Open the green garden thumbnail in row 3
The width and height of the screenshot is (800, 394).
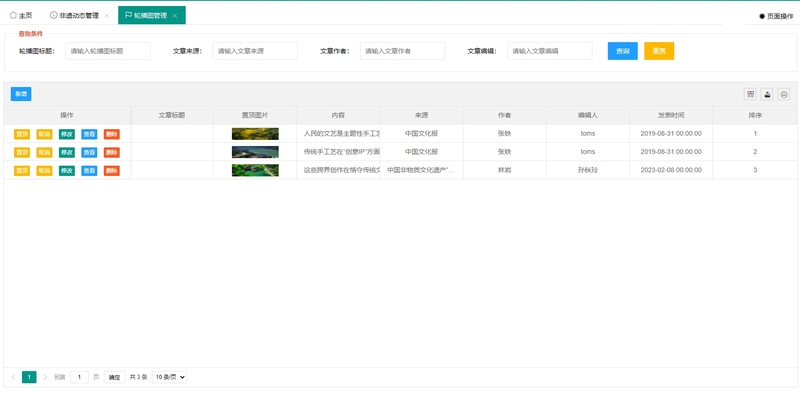point(255,170)
